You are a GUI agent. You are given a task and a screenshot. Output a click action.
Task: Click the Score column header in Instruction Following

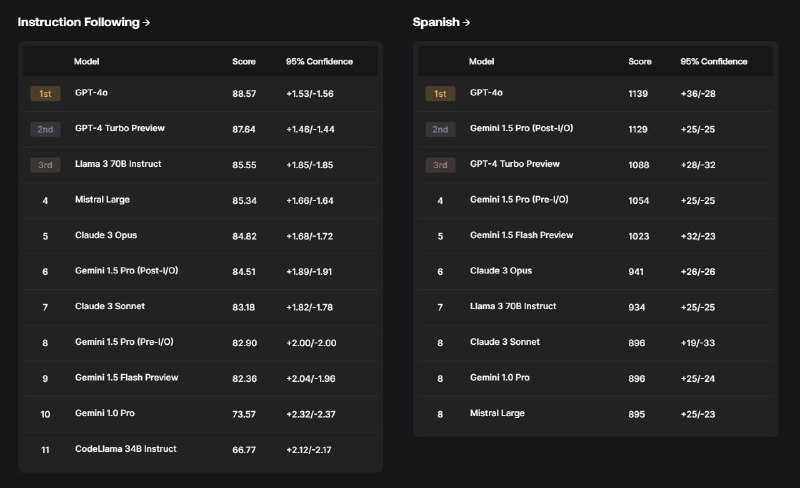point(244,62)
